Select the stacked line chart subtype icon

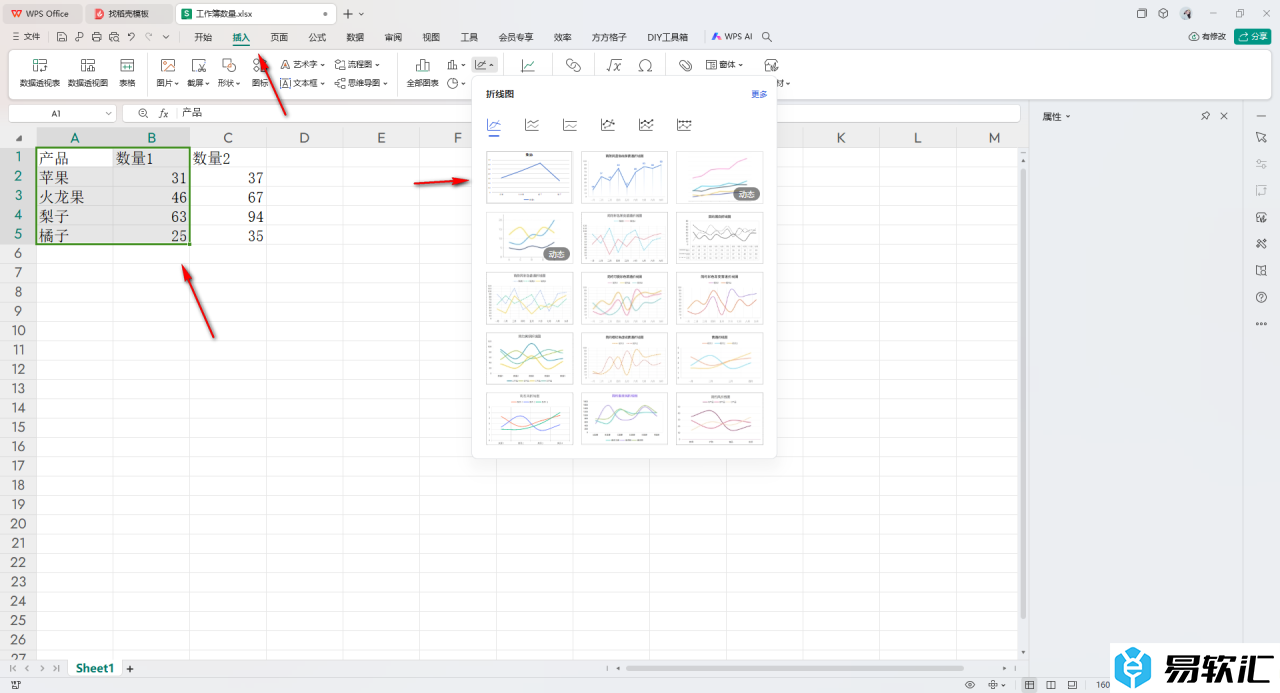pyautogui.click(x=532, y=125)
